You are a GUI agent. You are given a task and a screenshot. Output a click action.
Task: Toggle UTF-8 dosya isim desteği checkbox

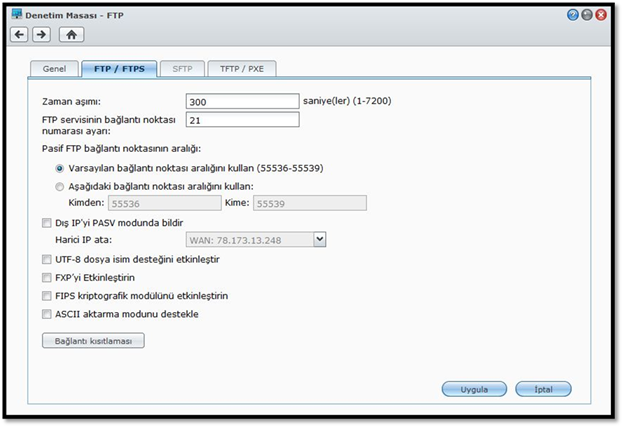47,259
